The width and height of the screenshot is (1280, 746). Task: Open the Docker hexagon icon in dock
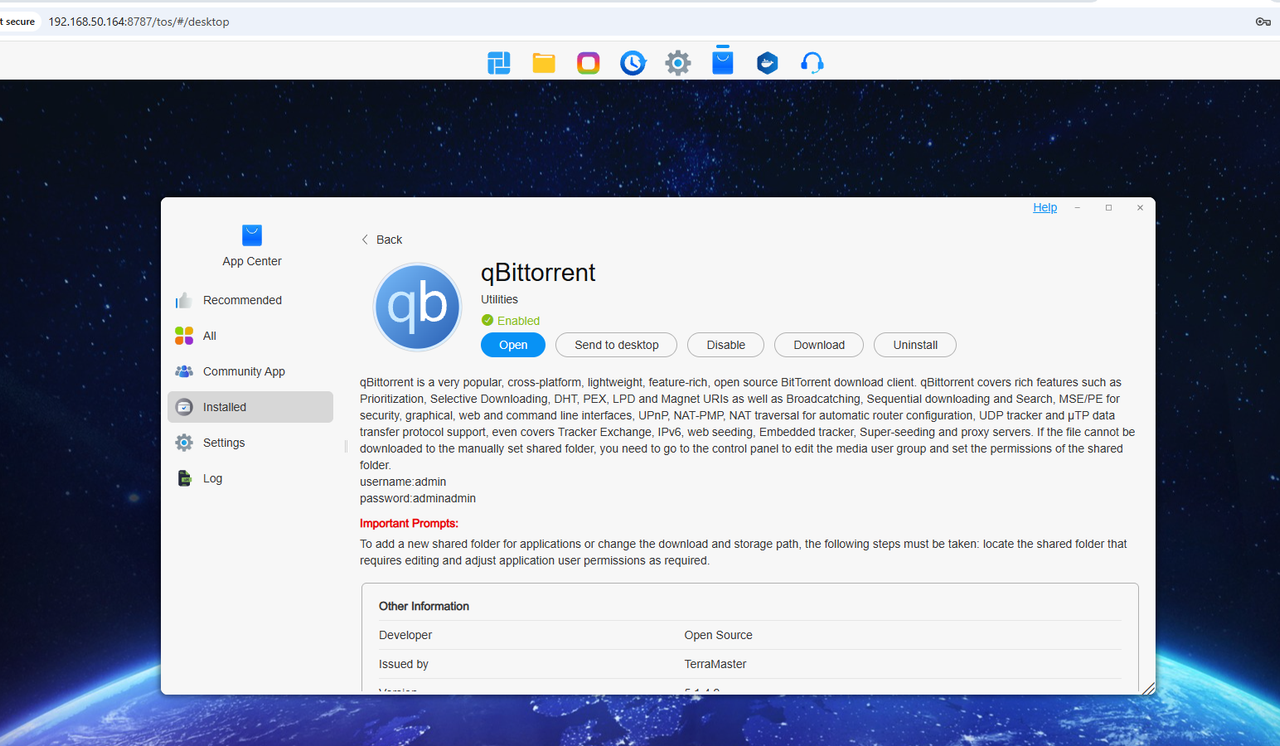tap(767, 63)
